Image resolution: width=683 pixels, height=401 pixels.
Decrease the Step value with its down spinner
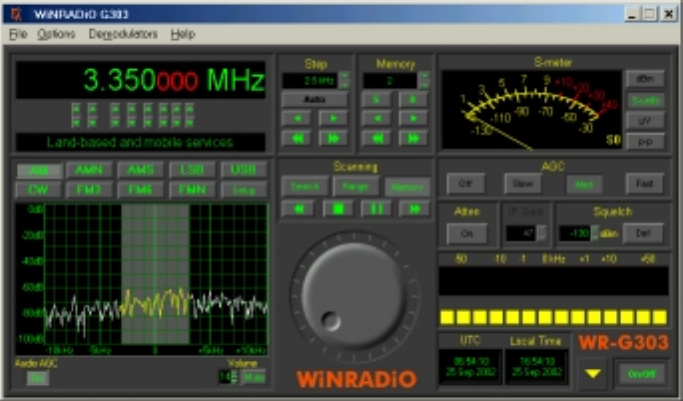coord(344,84)
